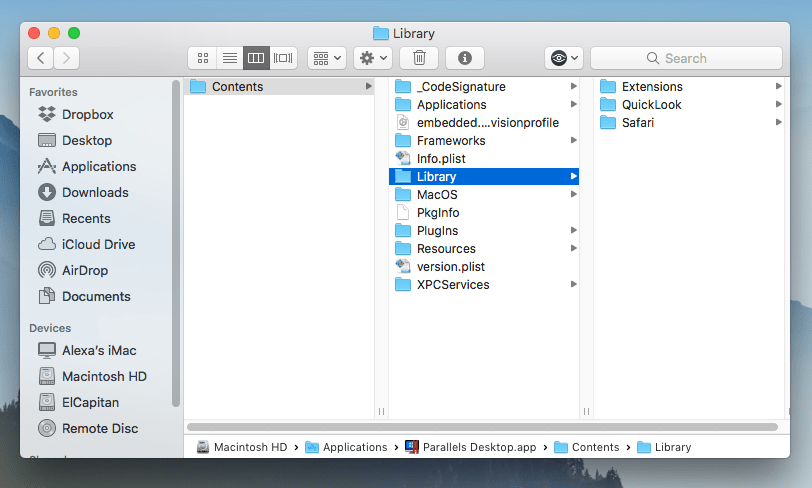Screen dimensions: 812x488
Task: Select the XPCServices folder
Action: [x=484, y=284]
